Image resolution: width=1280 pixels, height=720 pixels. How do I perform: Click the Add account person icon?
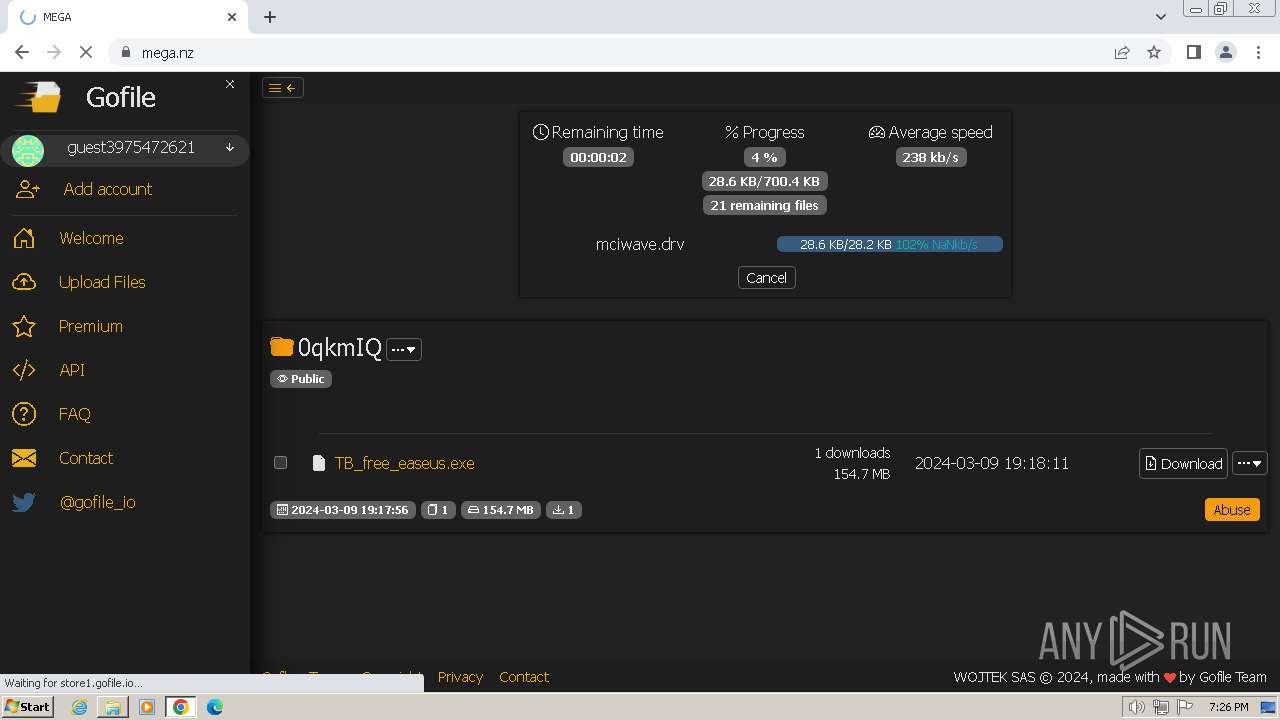tap(27, 189)
